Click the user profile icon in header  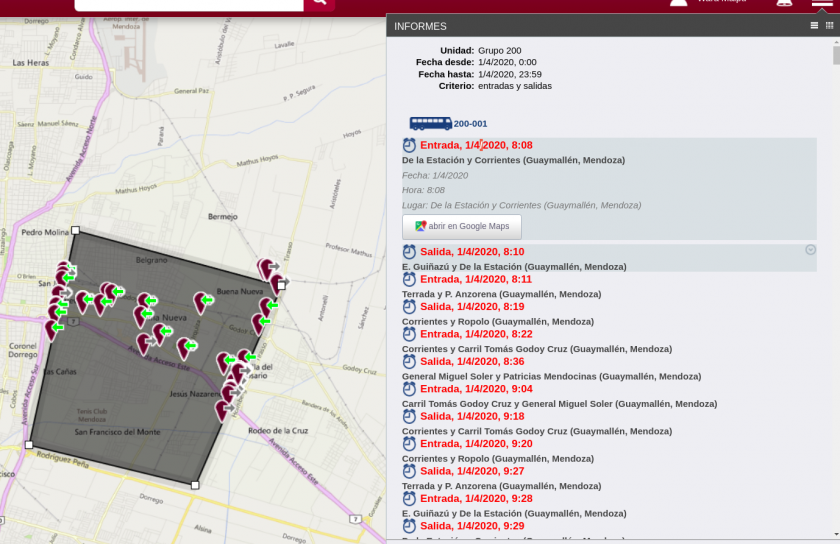(x=679, y=3)
